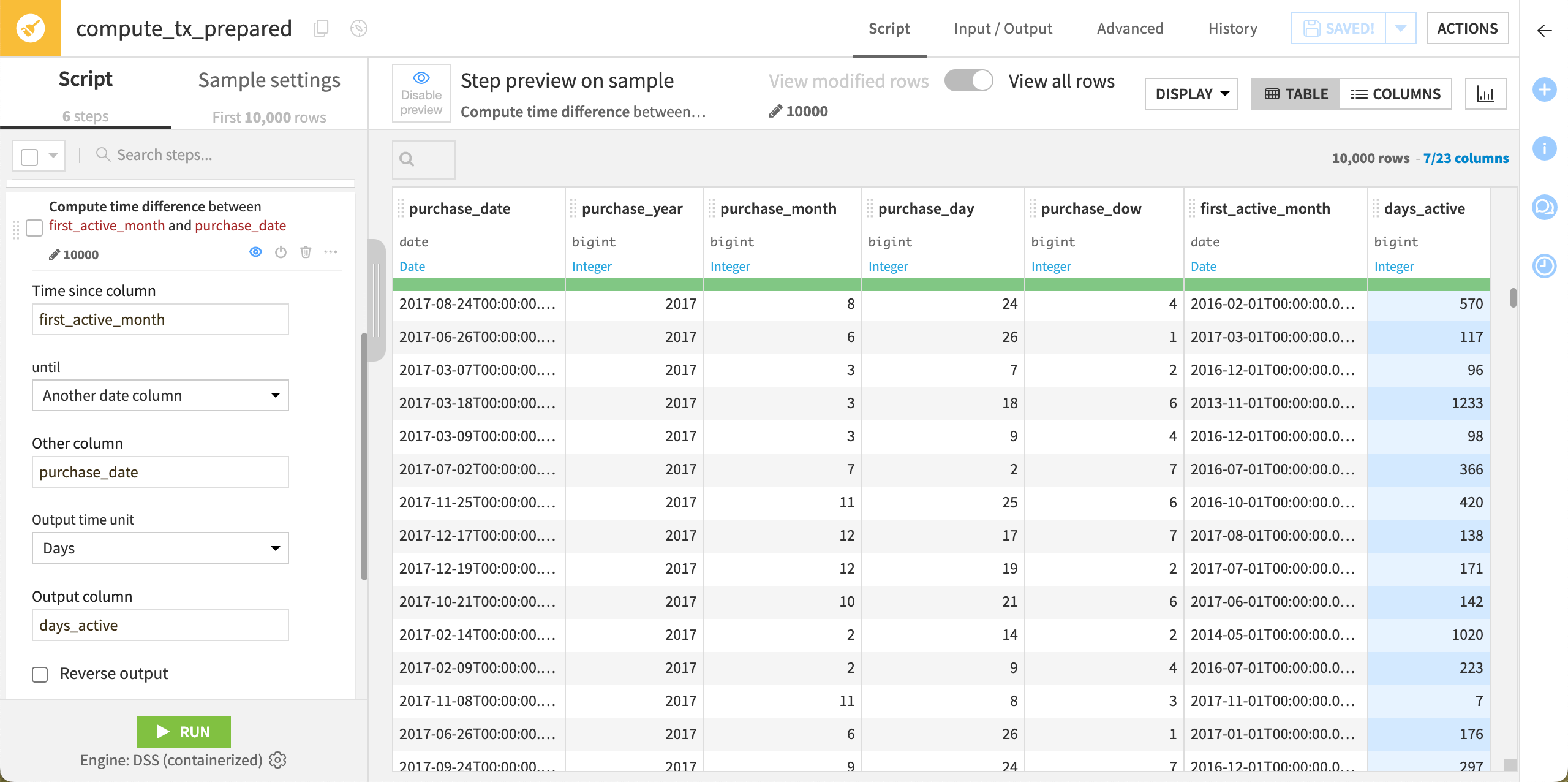Delete the Compute time difference step
This screenshot has height=782, width=1568.
pyautogui.click(x=306, y=252)
